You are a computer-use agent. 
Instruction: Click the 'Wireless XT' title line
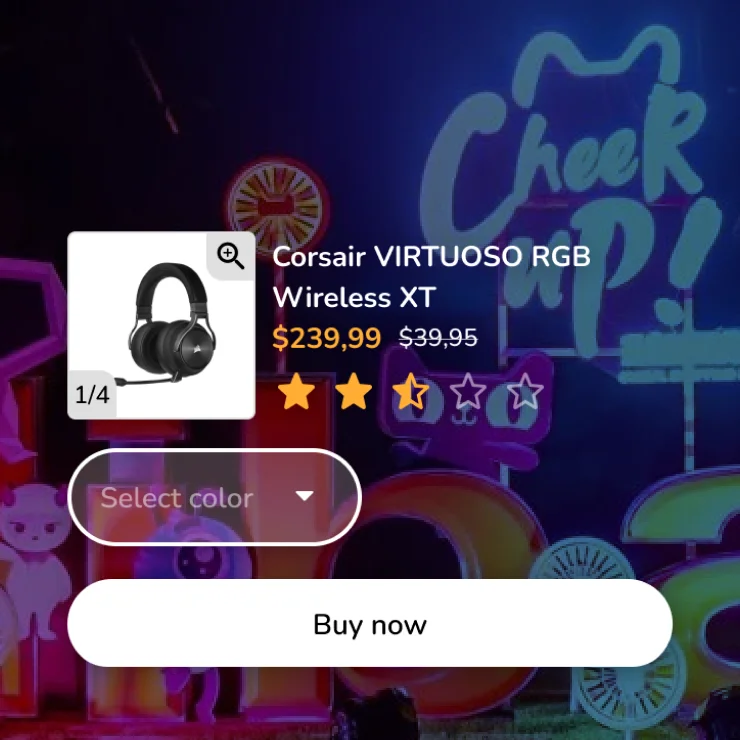354,298
